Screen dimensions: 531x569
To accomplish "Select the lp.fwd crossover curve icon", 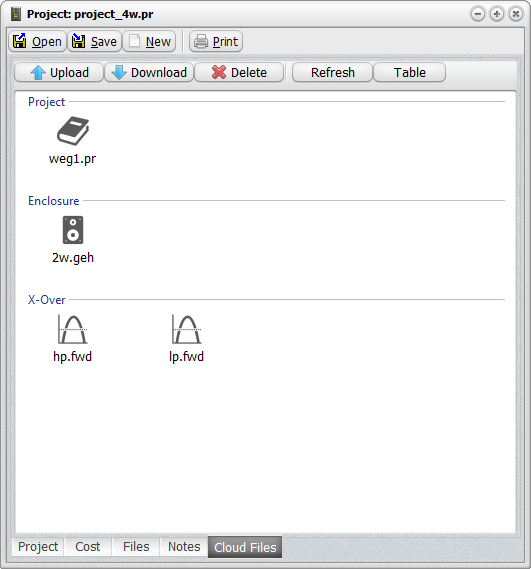I will tap(187, 329).
